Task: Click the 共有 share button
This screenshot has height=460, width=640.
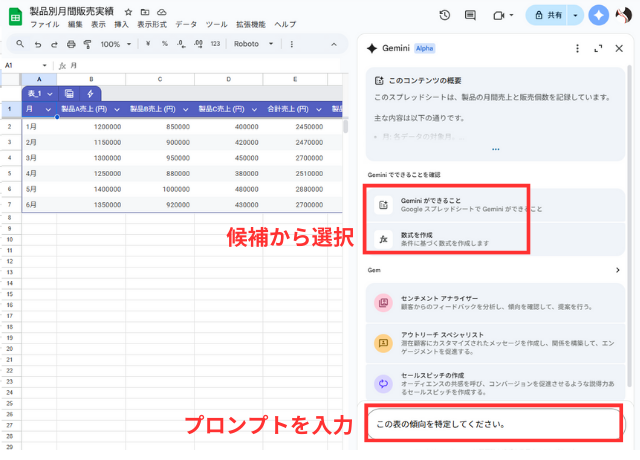Action: coord(547,16)
